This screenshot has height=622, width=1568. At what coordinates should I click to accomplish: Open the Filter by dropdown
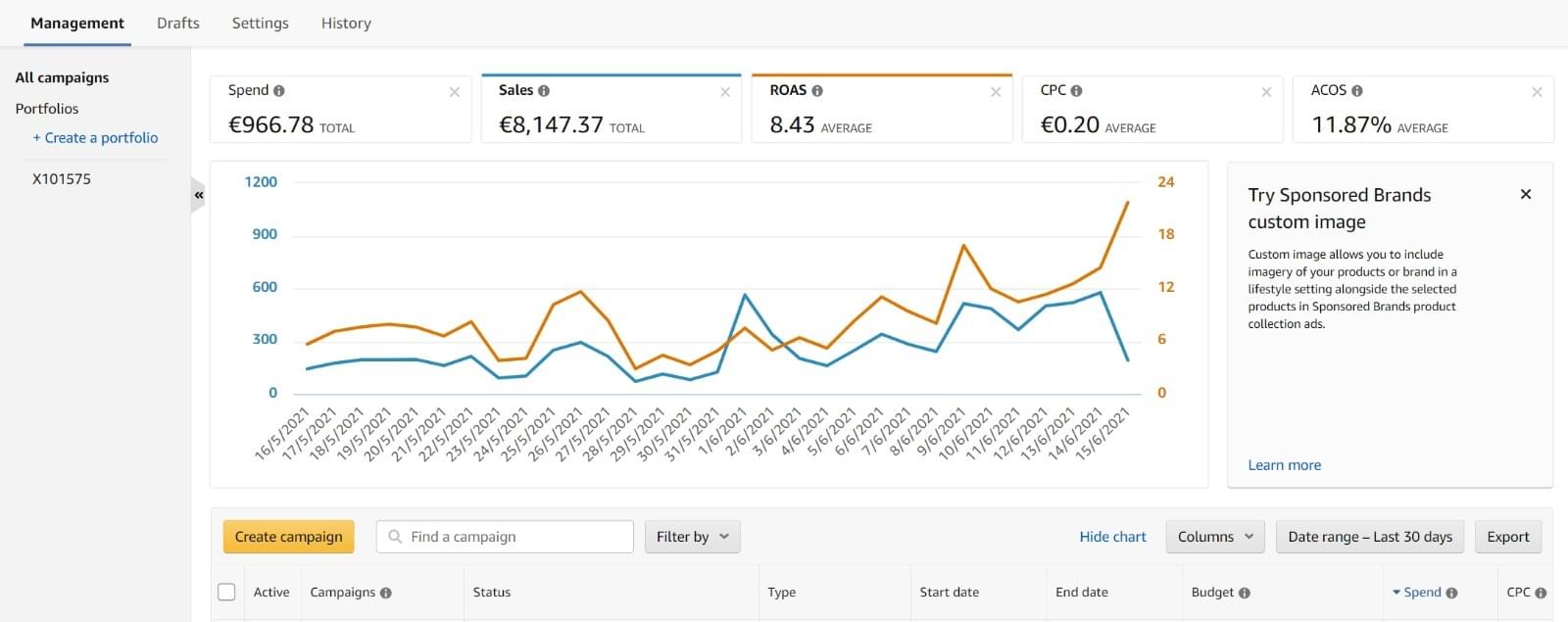[692, 537]
